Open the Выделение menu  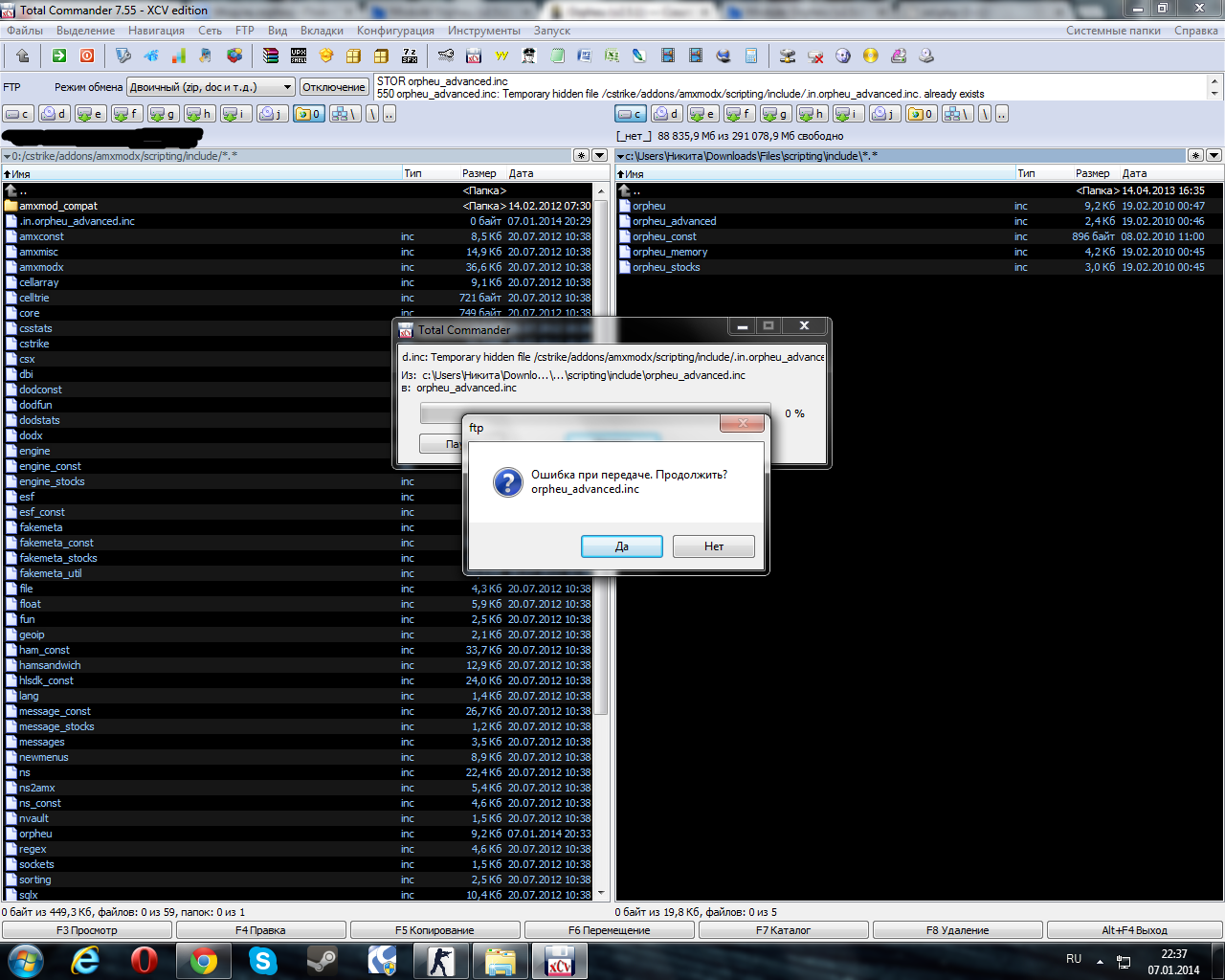click(x=86, y=31)
